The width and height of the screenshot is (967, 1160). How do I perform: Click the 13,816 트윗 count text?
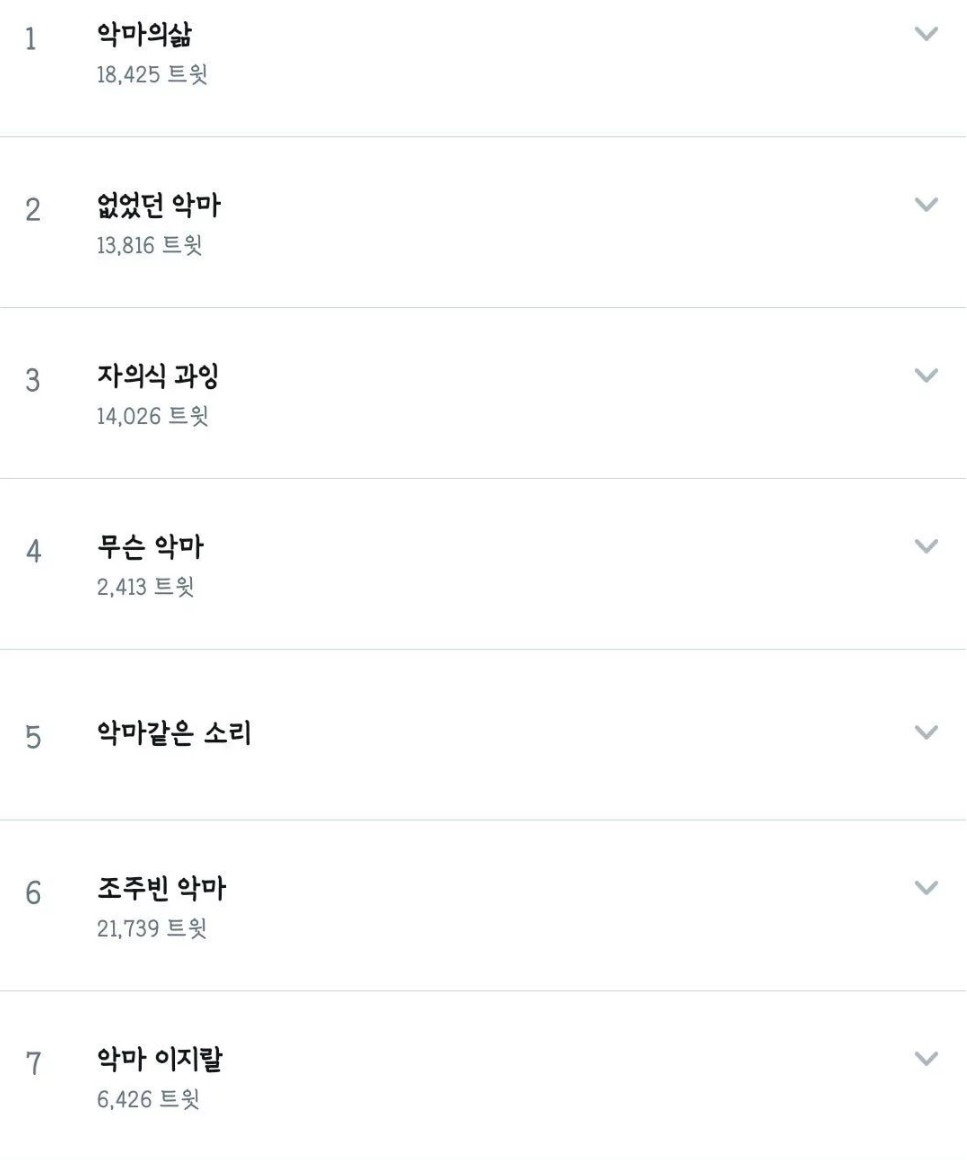point(149,246)
